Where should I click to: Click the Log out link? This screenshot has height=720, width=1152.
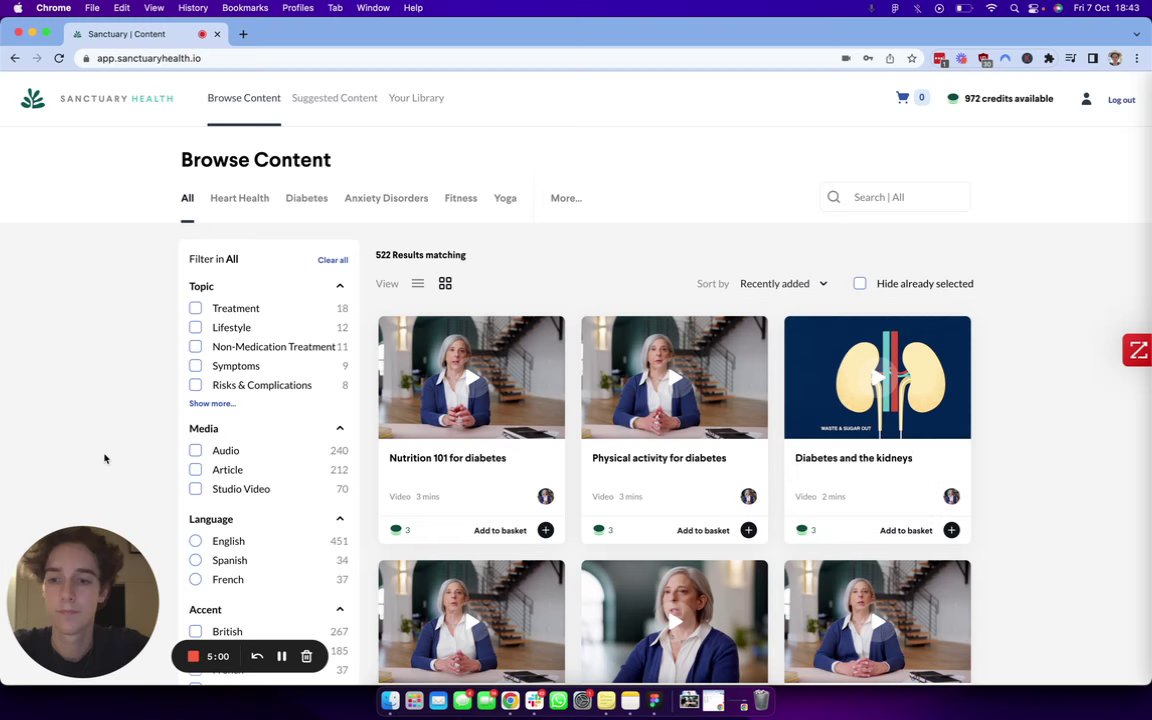[1121, 100]
